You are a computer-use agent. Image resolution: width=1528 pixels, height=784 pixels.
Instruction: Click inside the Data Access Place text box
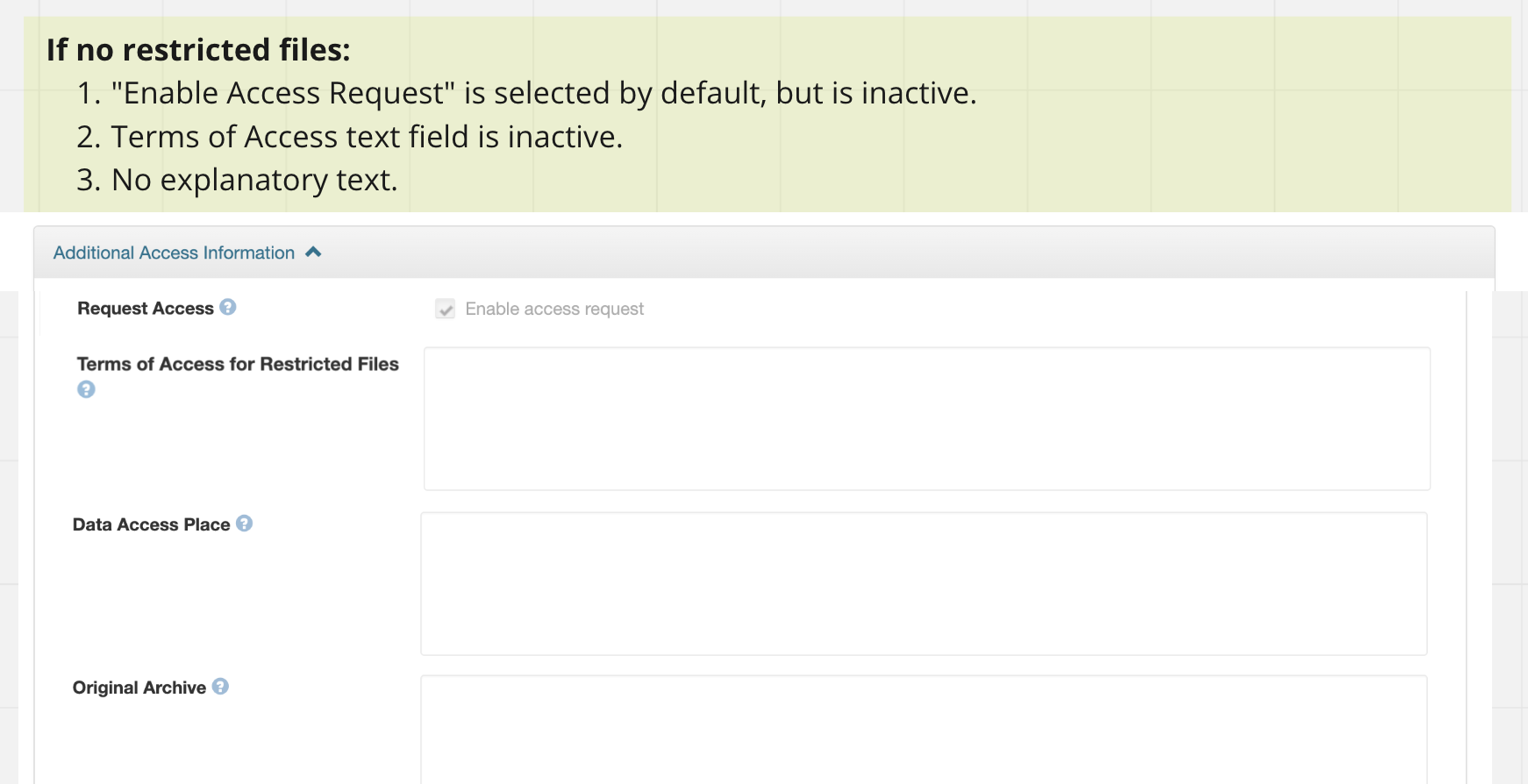click(x=925, y=584)
